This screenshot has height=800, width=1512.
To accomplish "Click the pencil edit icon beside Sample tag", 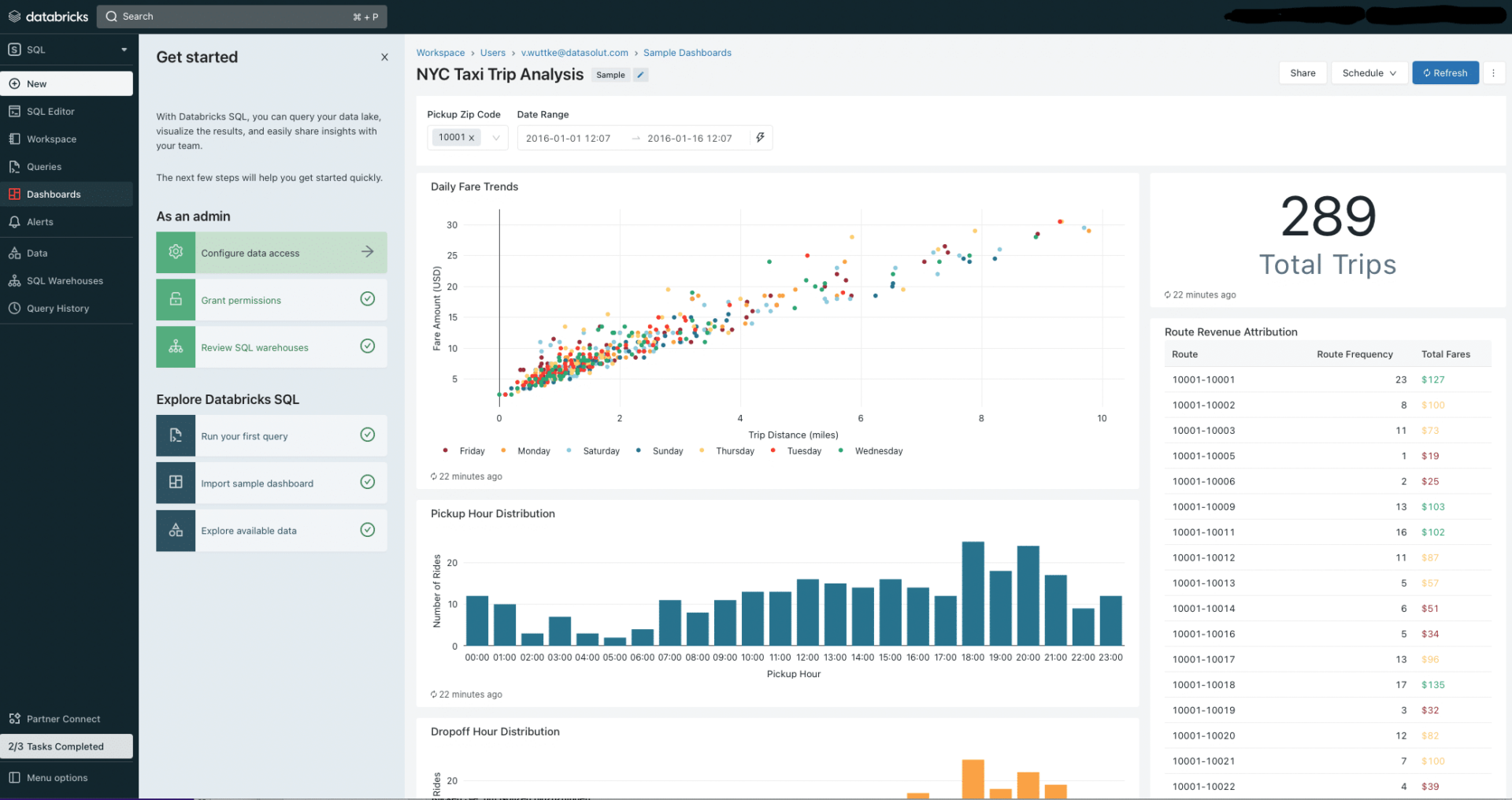I will [x=640, y=75].
